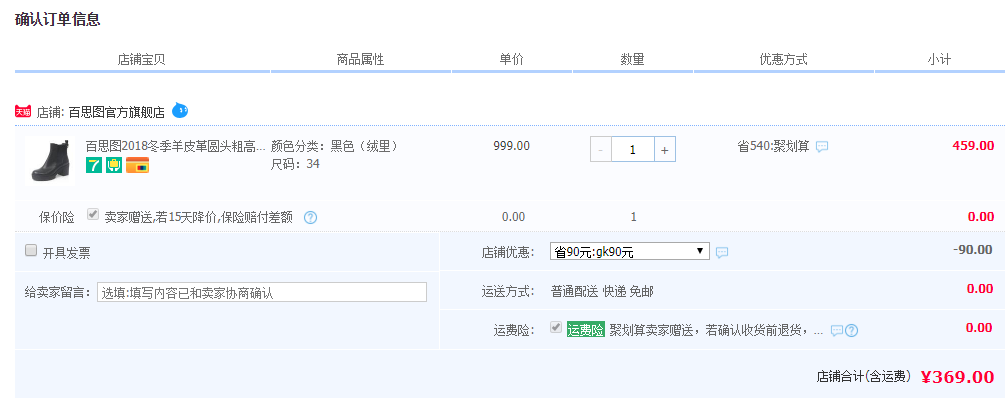Click the 优惠方式 column header

click(x=783, y=60)
